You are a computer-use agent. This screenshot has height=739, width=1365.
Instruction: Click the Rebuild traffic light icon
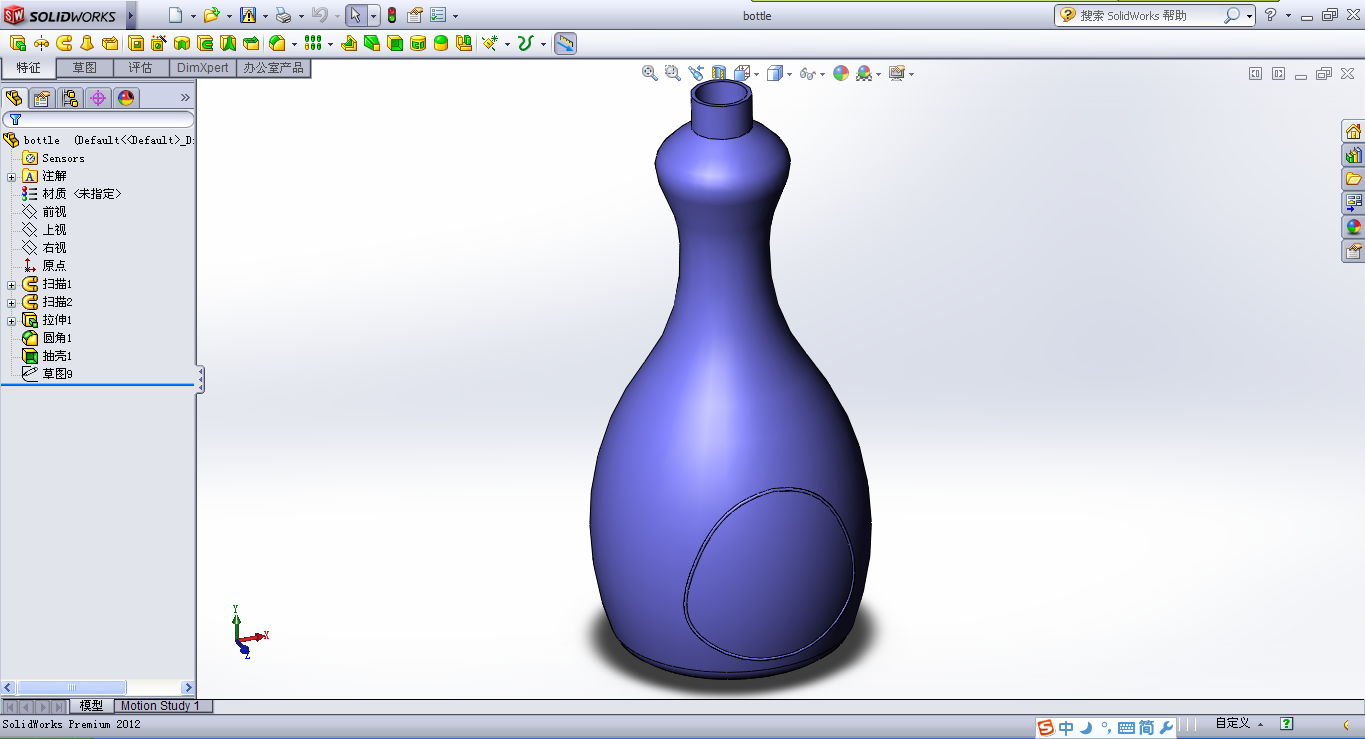[x=391, y=15]
